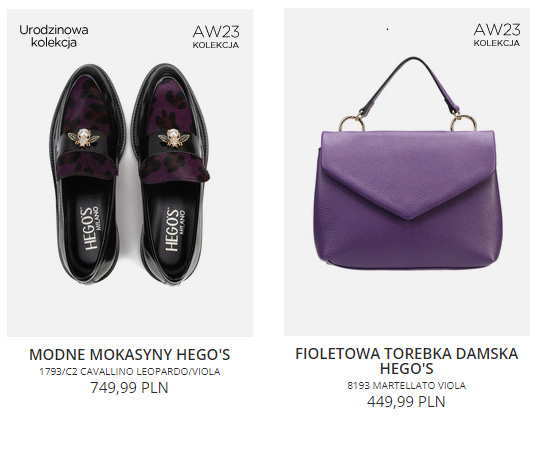Click the right gold ring on the handbag
This screenshot has height=454, width=539.
(x=464, y=121)
